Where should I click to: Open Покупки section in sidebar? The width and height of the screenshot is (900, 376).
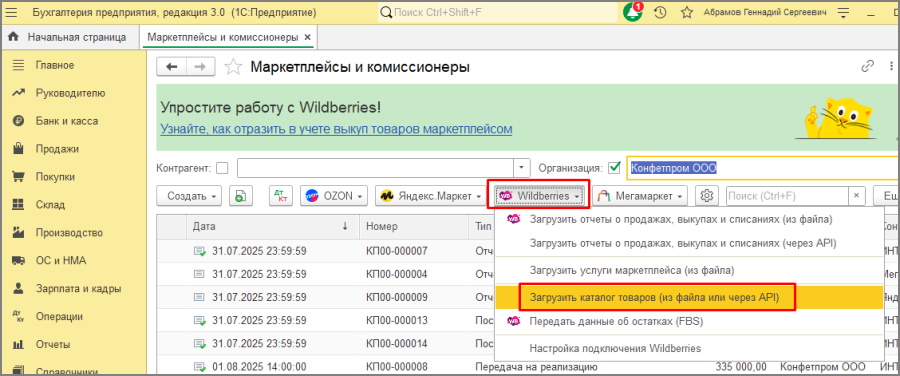click(x=55, y=177)
